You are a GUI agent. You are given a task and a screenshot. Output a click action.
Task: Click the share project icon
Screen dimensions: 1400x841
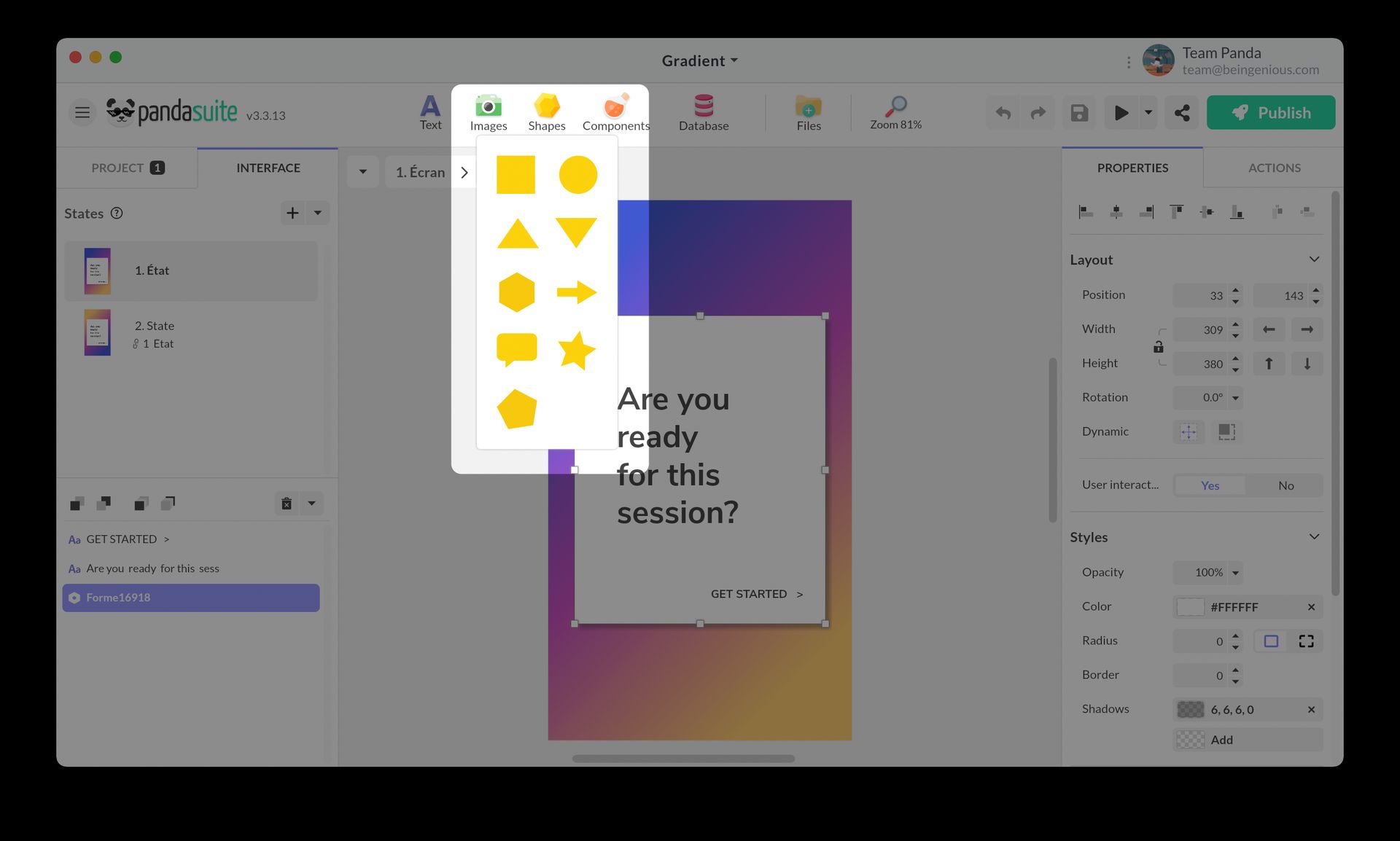click(1181, 113)
